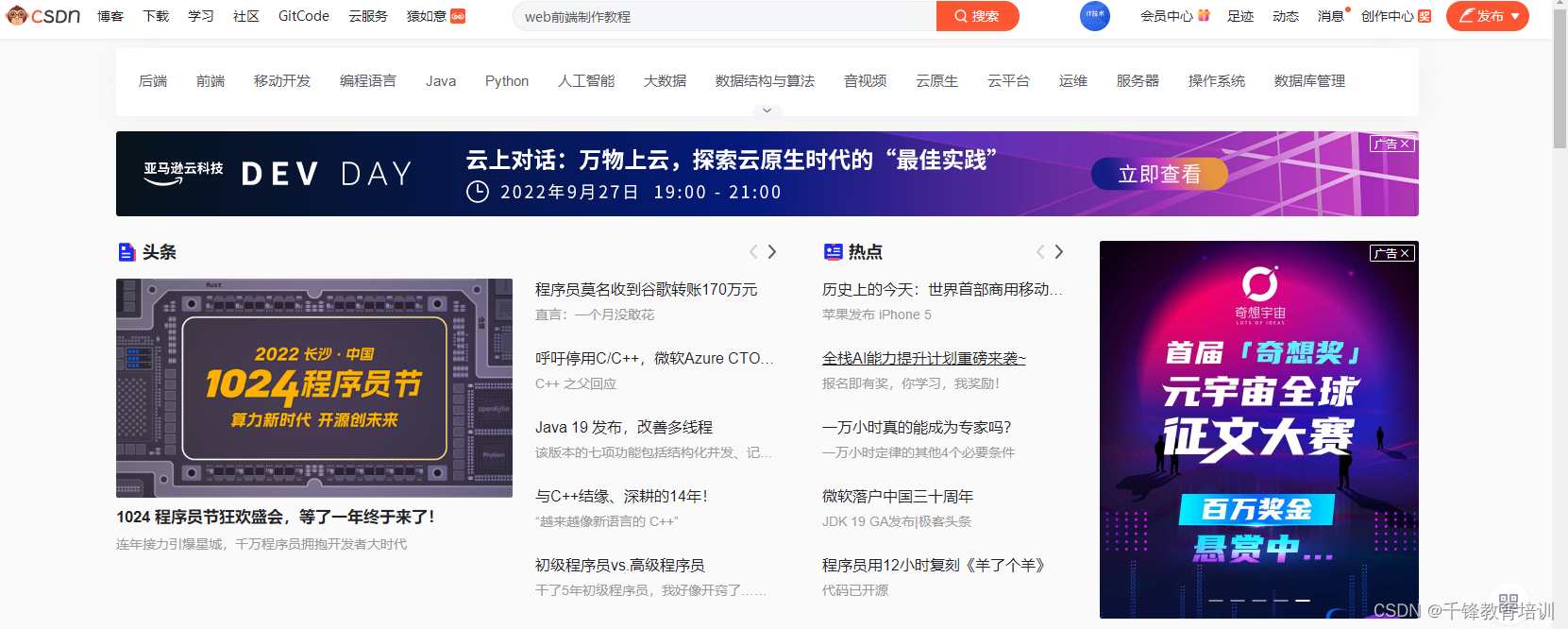Open 呼吁停用C/C++ 微软Azure CTO article

click(x=654, y=358)
